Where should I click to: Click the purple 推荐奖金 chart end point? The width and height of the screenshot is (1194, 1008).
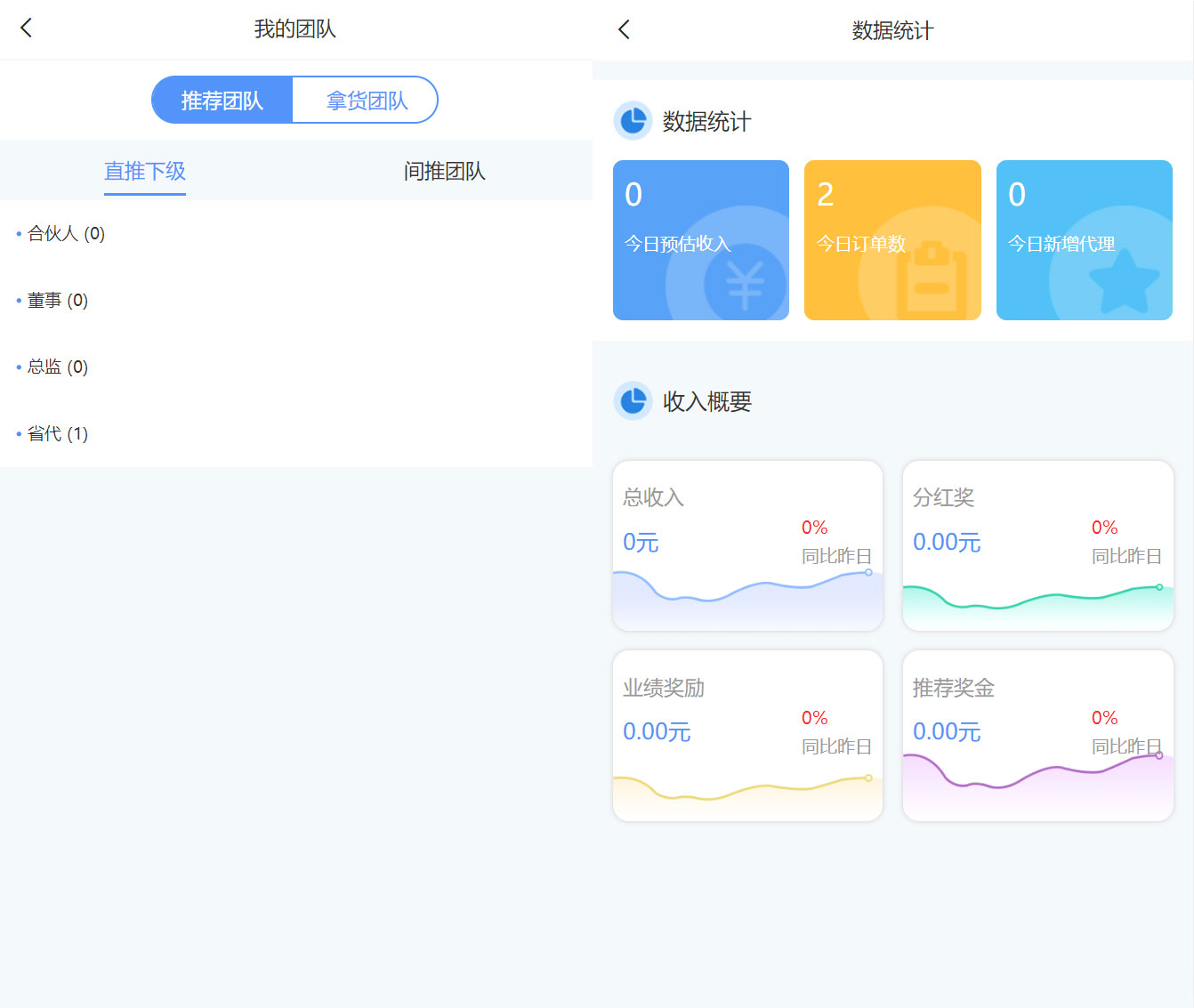click(x=1159, y=755)
